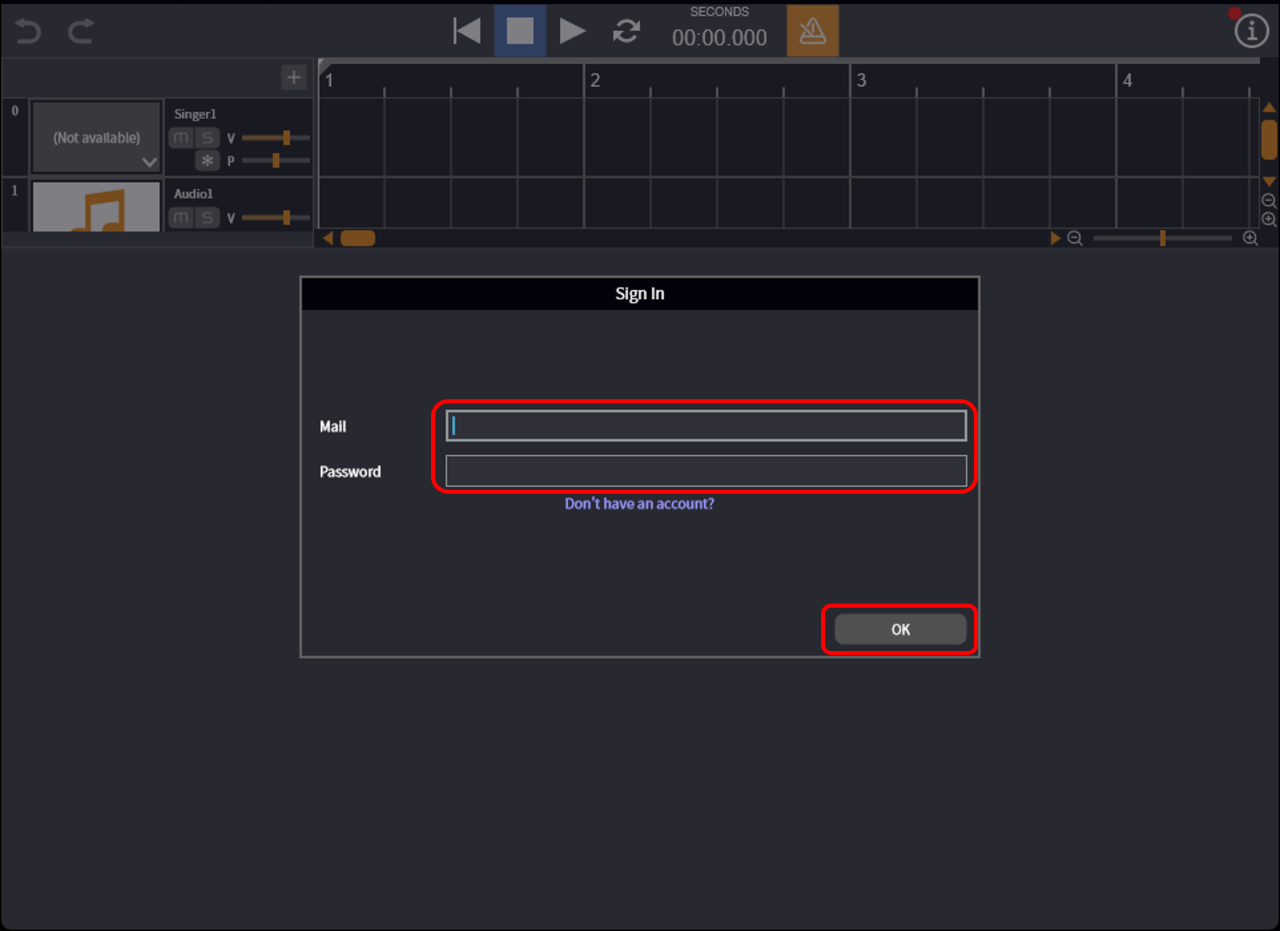Image resolution: width=1280 pixels, height=931 pixels.
Task: Click the Singer1 snowflake freeze icon
Action: (207, 161)
